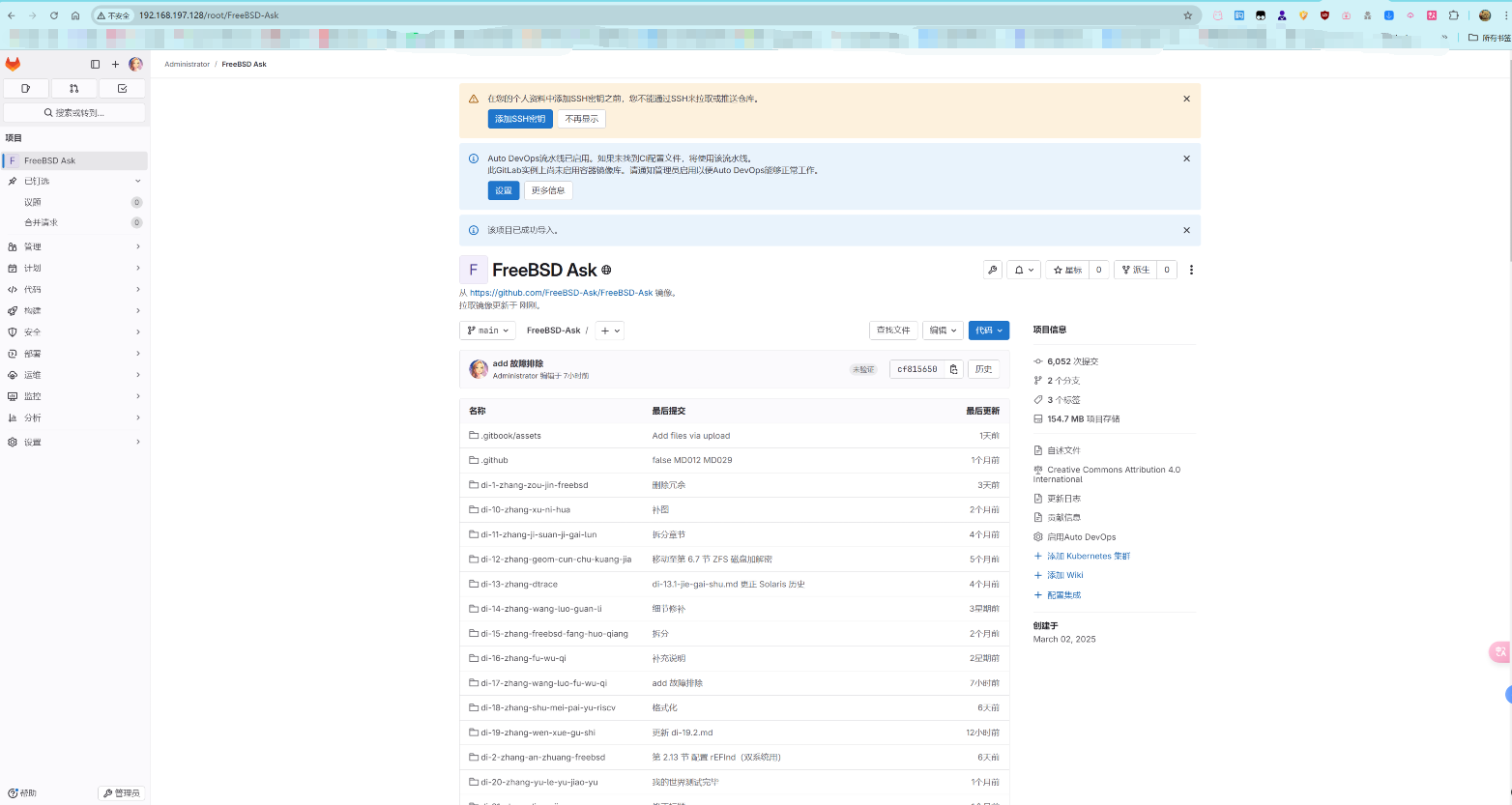Toggle the sidebar collapse icon
Screen dimensions: 1512x805
[95, 64]
